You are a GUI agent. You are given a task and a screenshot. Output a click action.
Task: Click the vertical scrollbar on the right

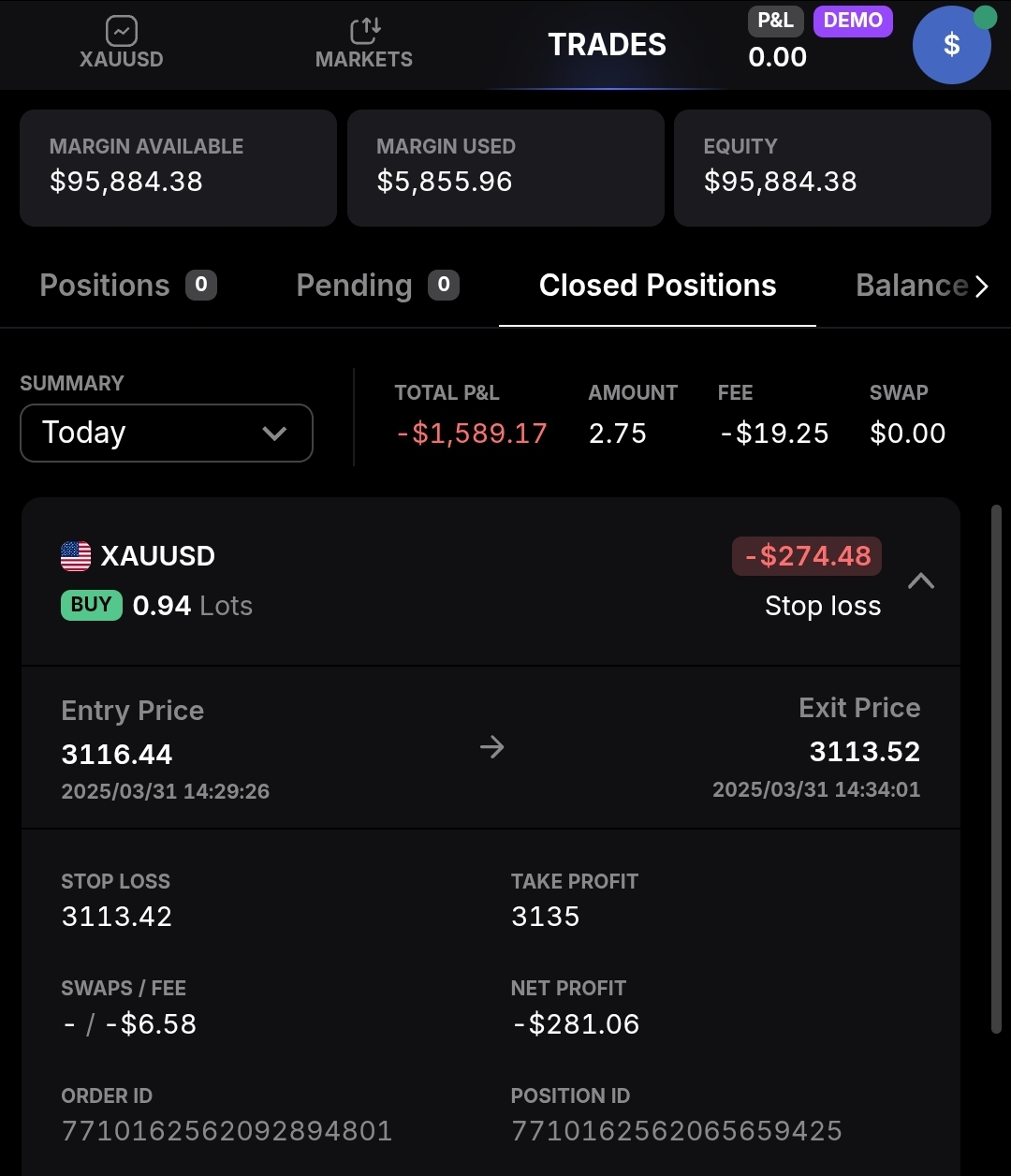pyautogui.click(x=996, y=768)
